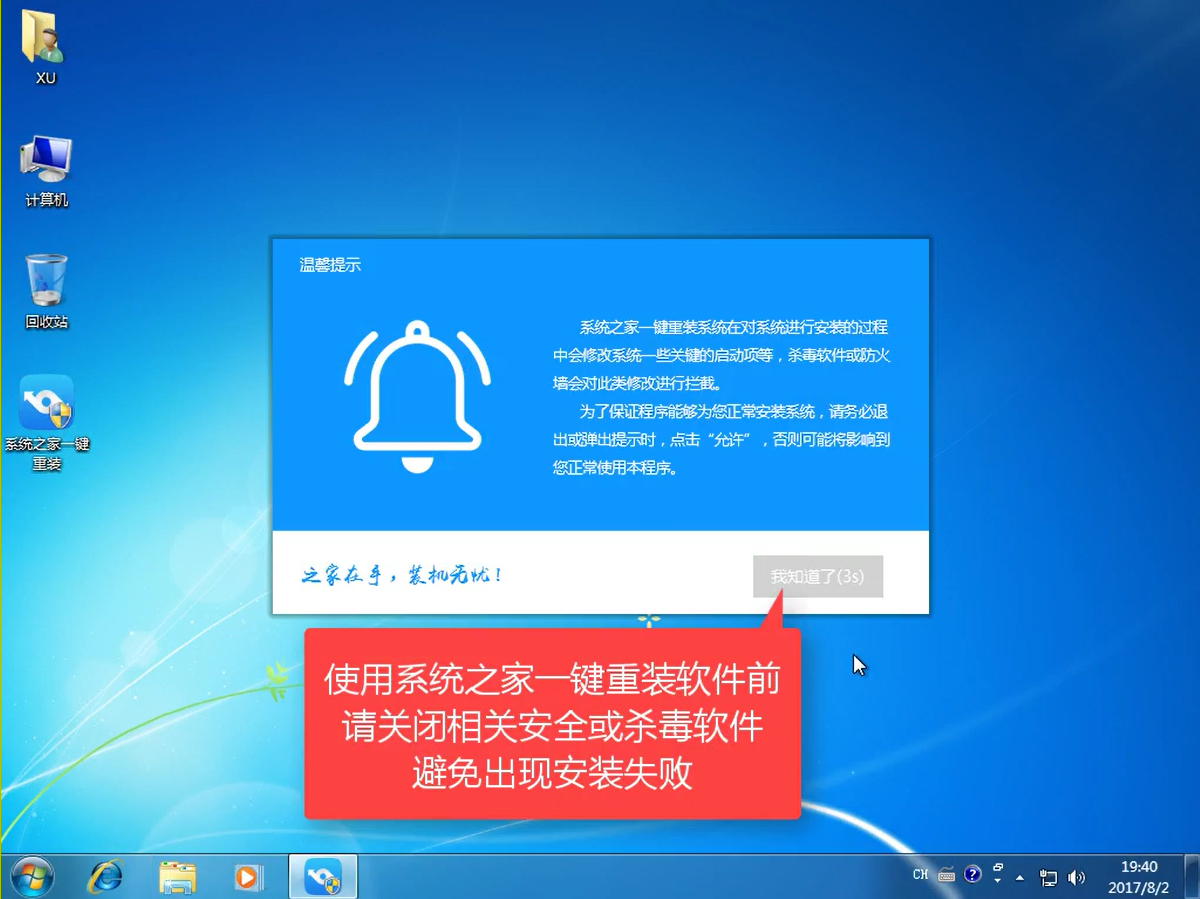Click the 我知道了(3s) confirmation button
The image size is (1200, 899).
click(817, 577)
